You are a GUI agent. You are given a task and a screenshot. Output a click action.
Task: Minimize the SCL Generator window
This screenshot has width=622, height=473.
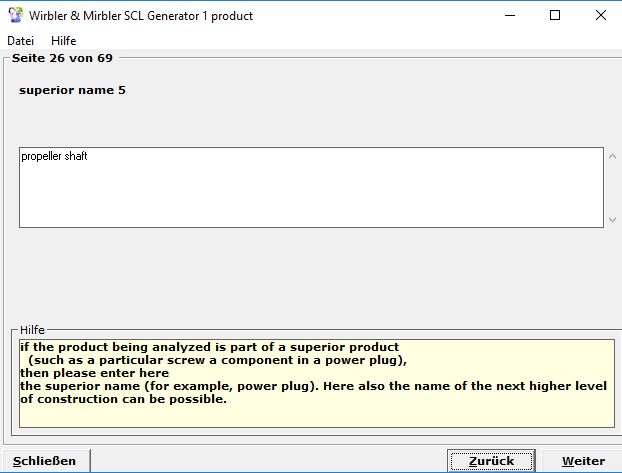pyautogui.click(x=510, y=15)
